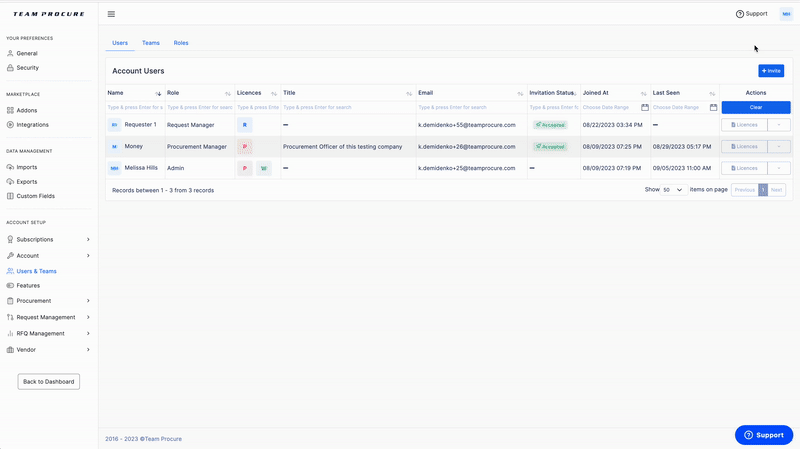Focus the Email search filter field
Image resolution: width=800 pixels, height=449 pixels.
tap(471, 108)
